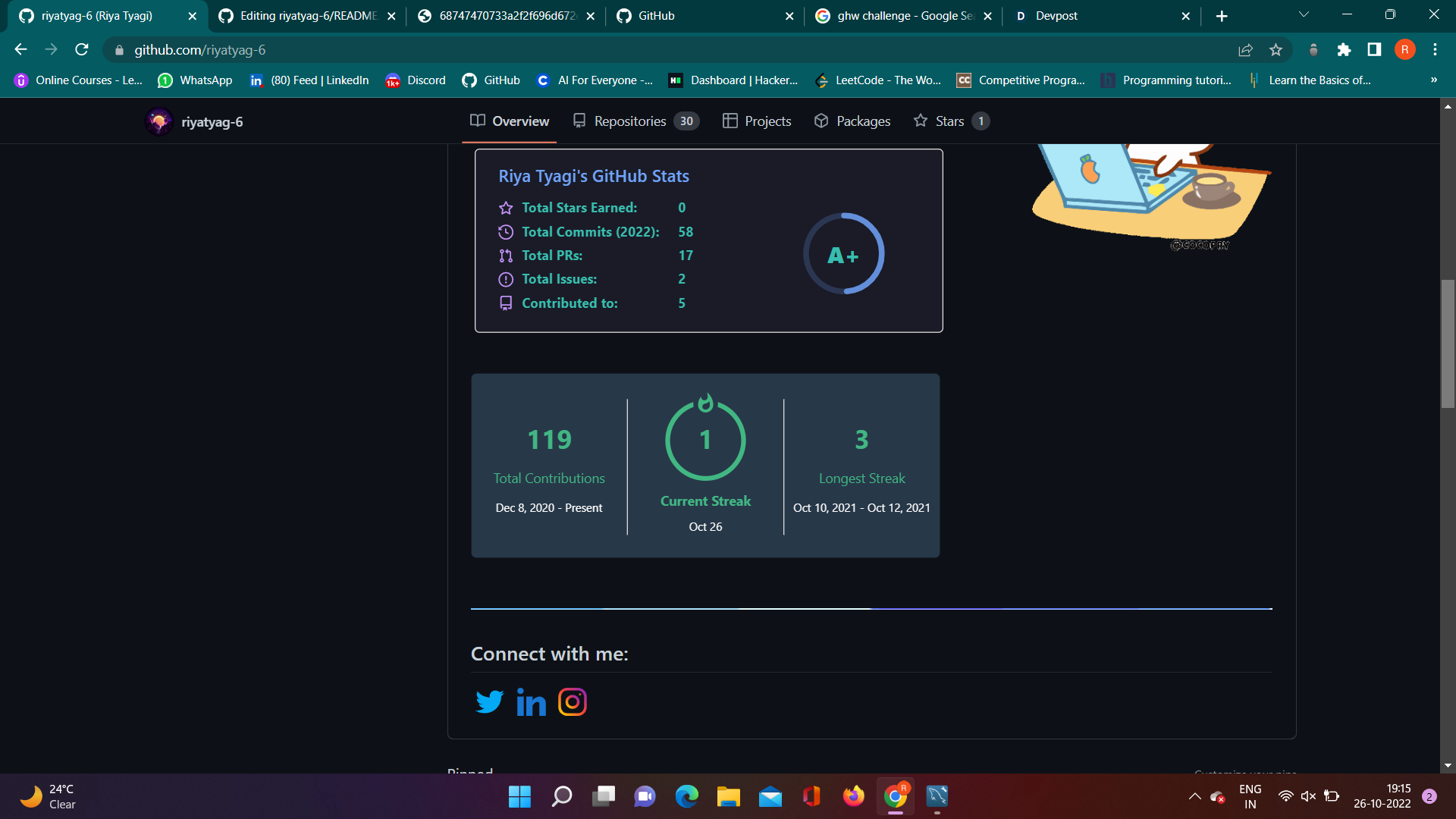1456x819 pixels.
Task: Open the Instagram profile icon
Action: point(573,702)
